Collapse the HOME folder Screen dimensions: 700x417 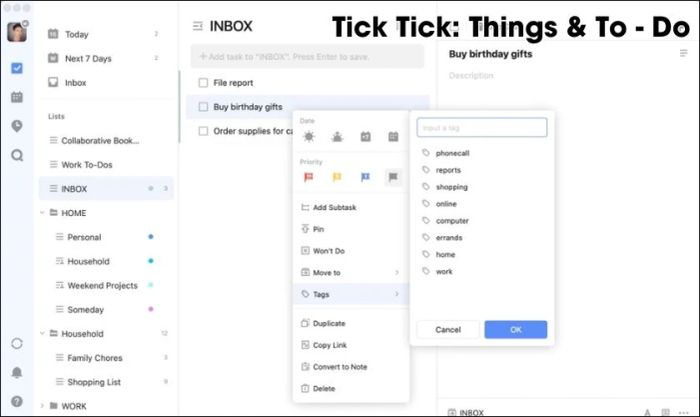(42, 213)
